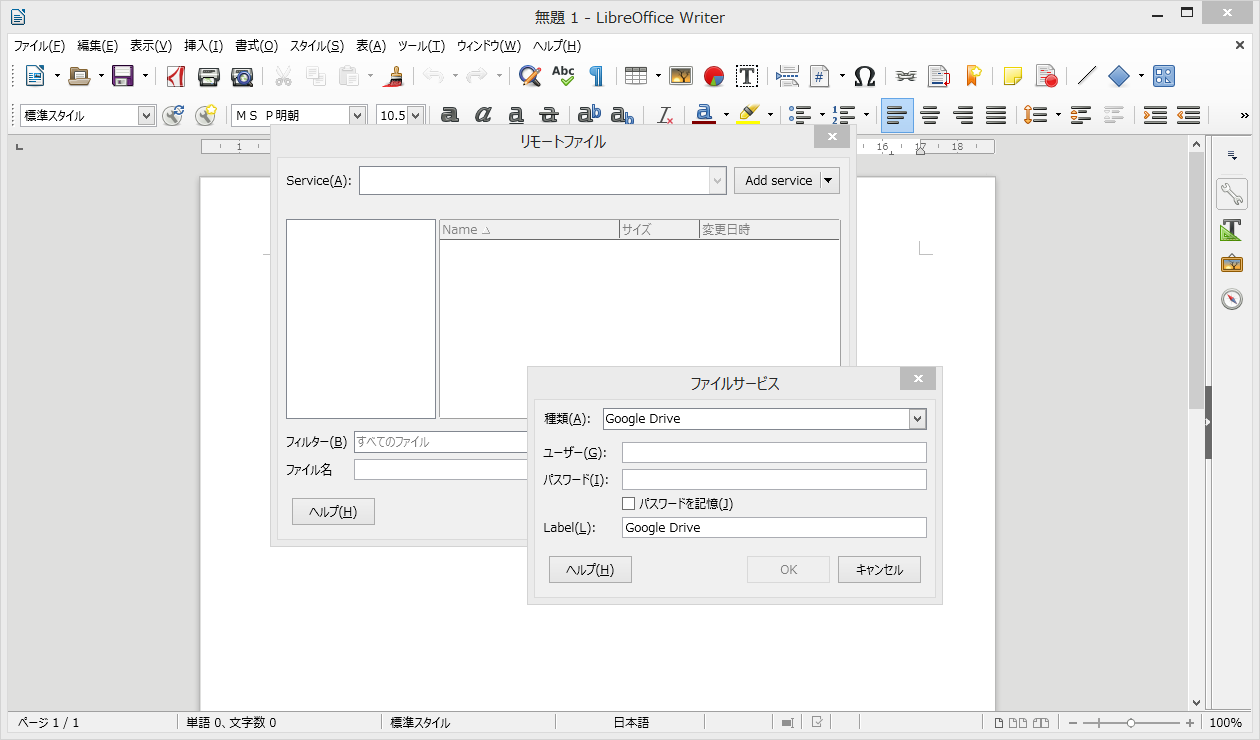This screenshot has height=740, width=1260.
Task: Adjust the zoom slider in the status bar
Action: click(x=1129, y=721)
